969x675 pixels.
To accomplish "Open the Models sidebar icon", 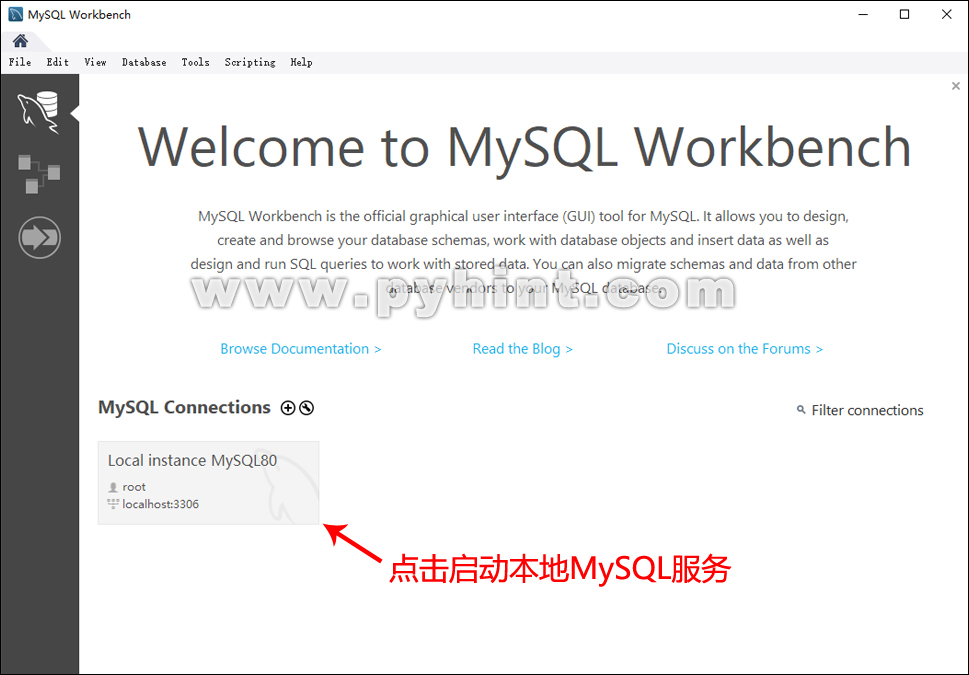I will [39, 174].
